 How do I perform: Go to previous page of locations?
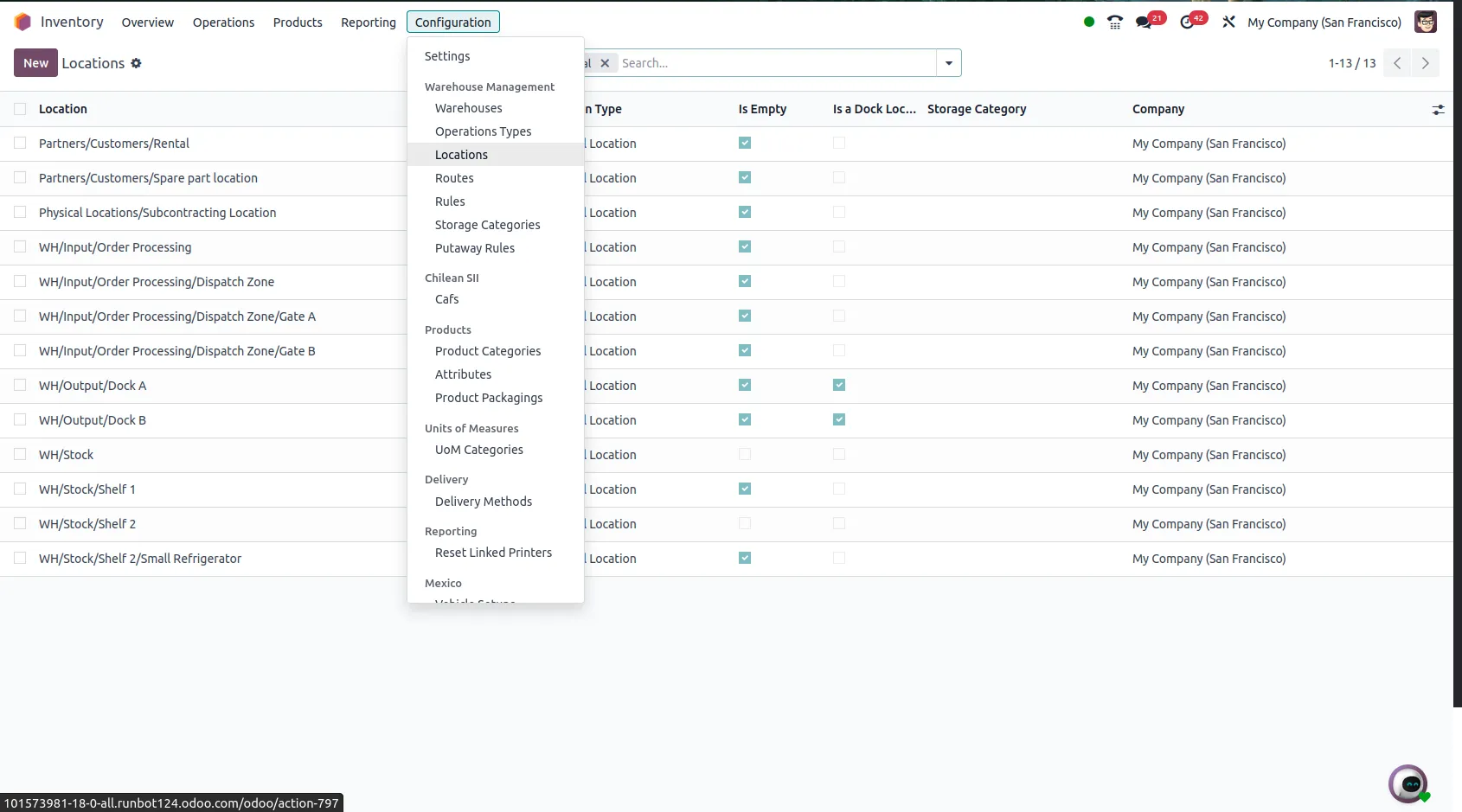point(1397,63)
